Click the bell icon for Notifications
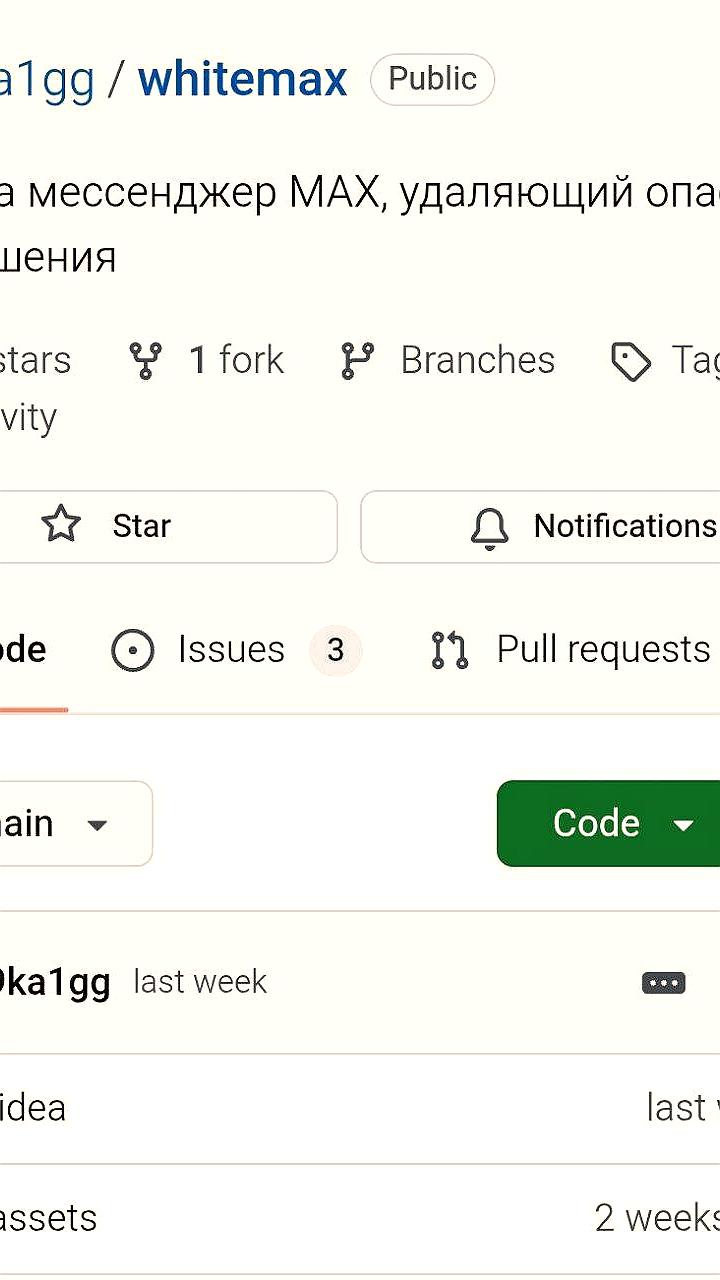 click(490, 527)
